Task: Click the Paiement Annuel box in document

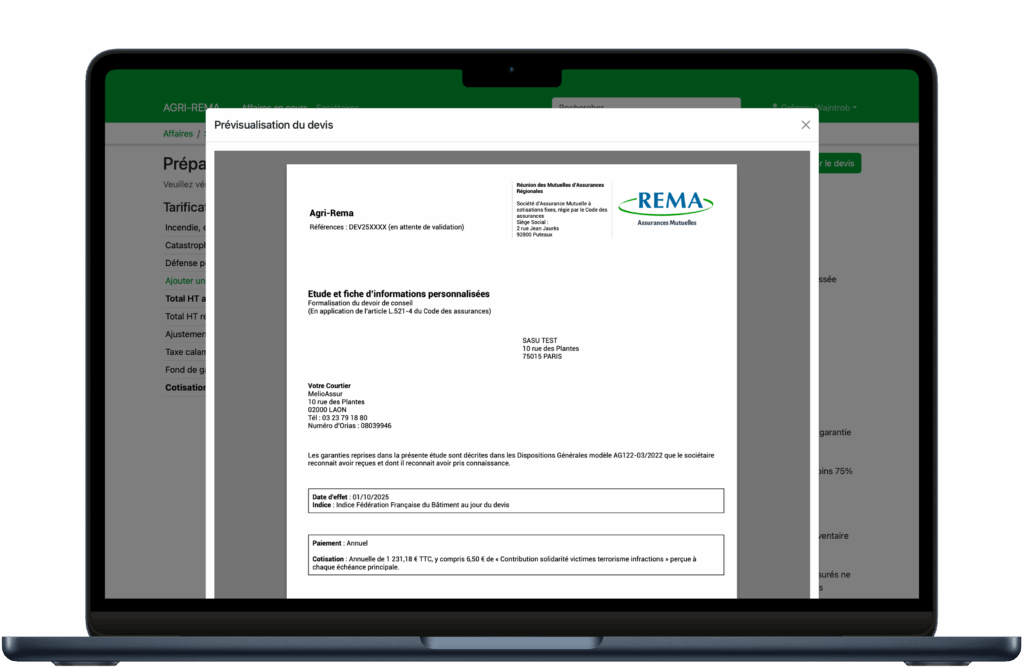Action: [517, 555]
